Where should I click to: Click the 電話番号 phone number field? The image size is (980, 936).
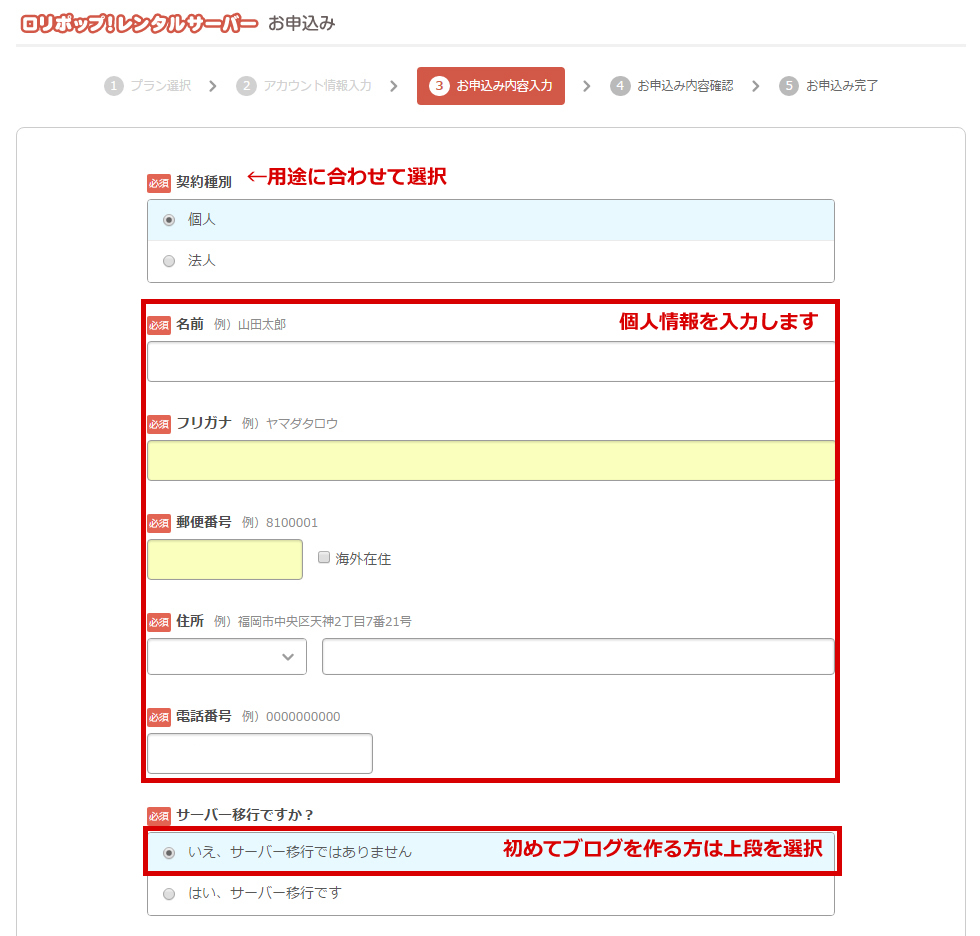tap(260, 754)
